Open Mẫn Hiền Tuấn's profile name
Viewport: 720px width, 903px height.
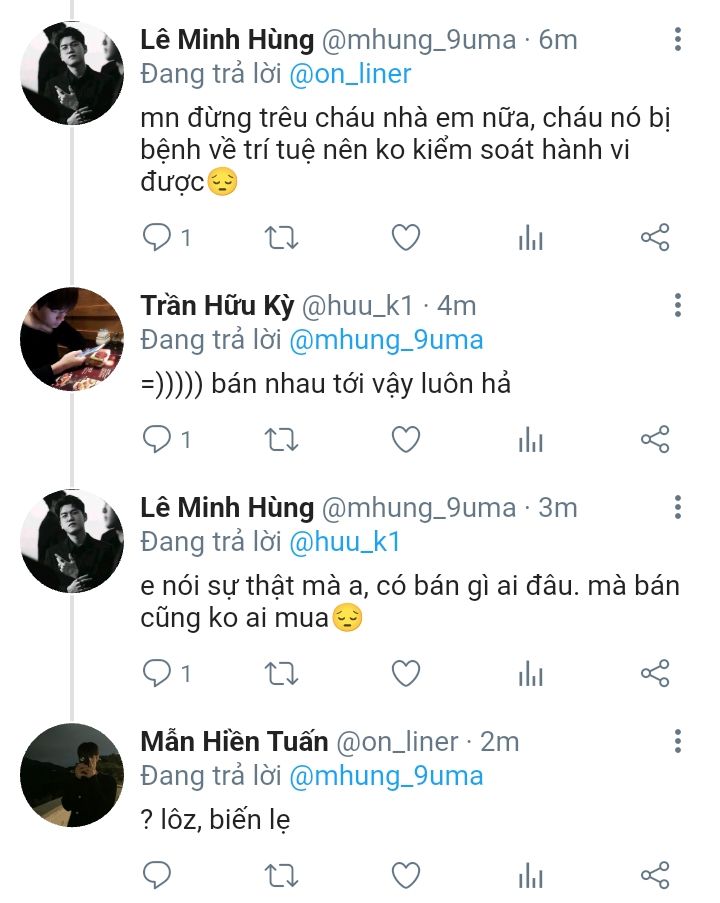pyautogui.click(x=234, y=741)
